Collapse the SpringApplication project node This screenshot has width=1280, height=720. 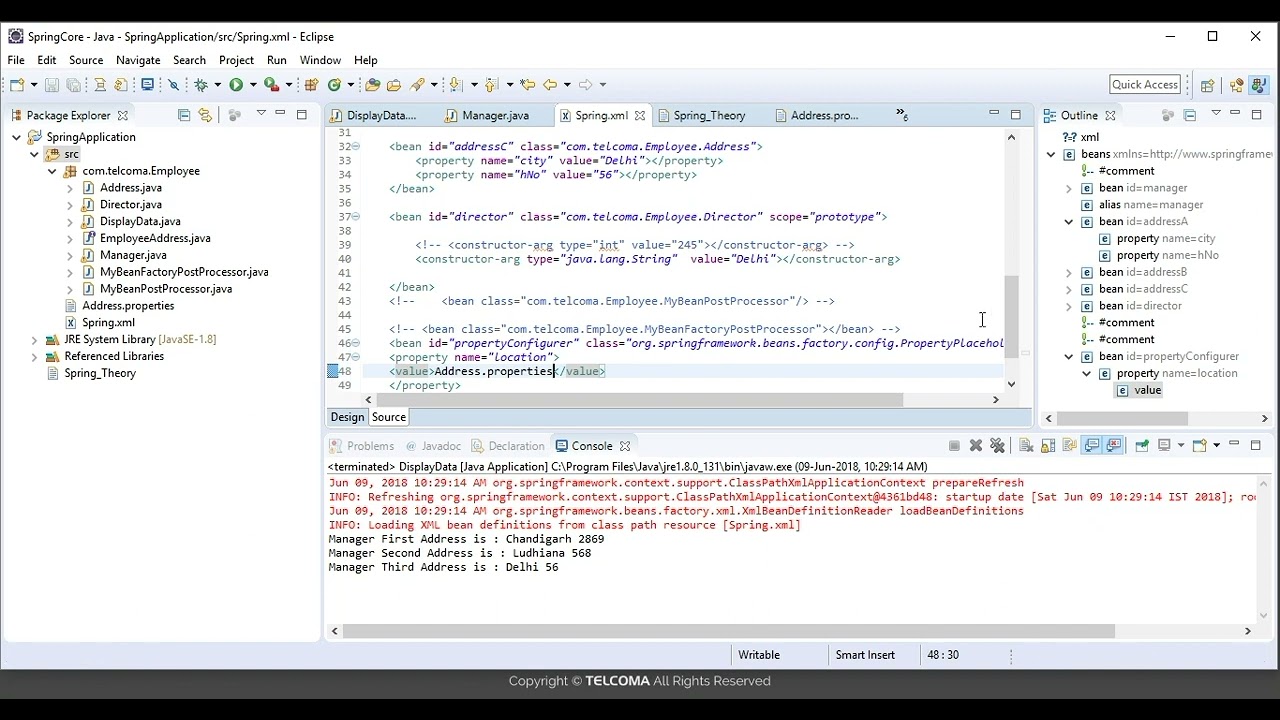[16, 137]
